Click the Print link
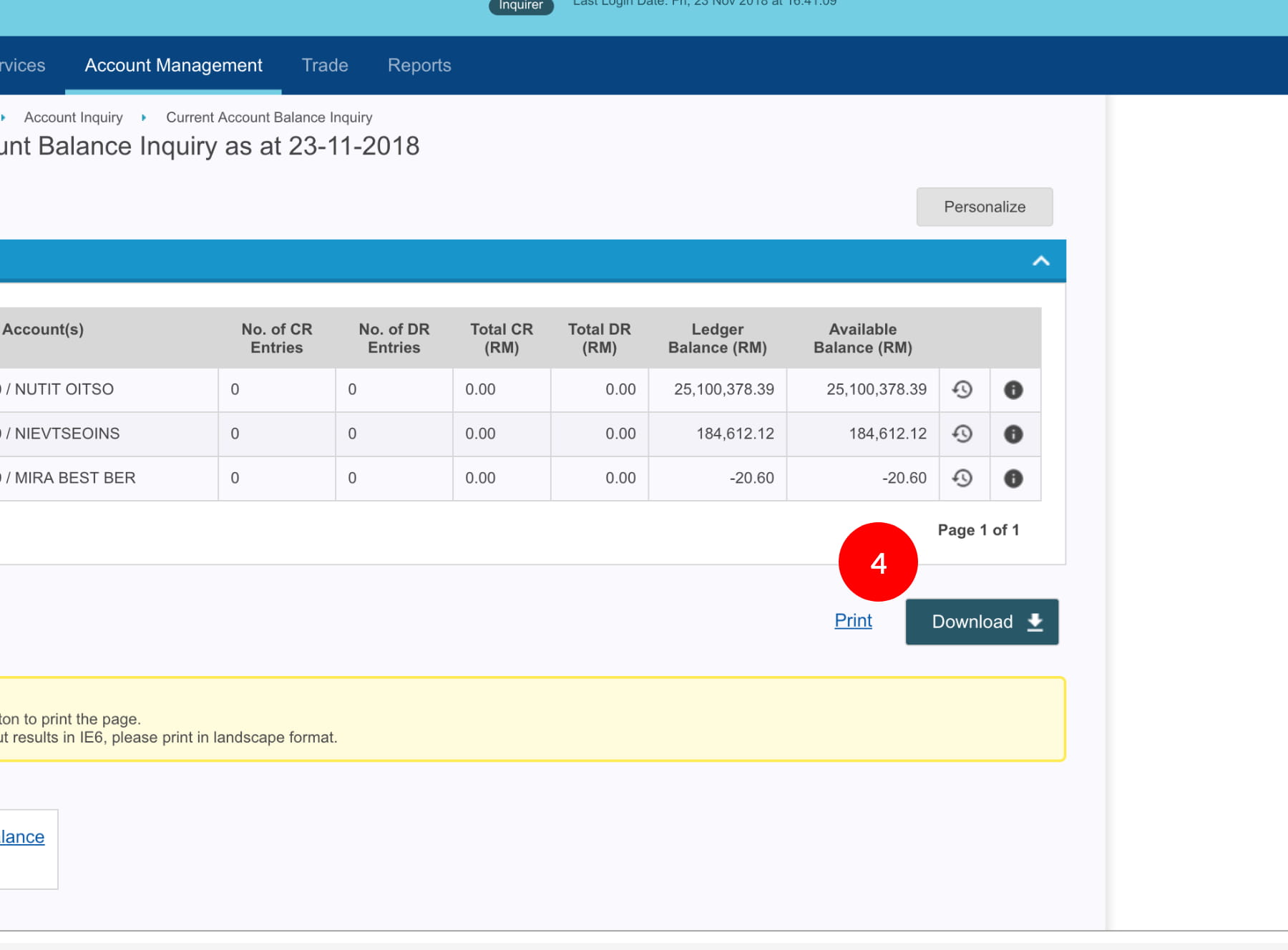Image resolution: width=1288 pixels, height=950 pixels. coord(853,620)
